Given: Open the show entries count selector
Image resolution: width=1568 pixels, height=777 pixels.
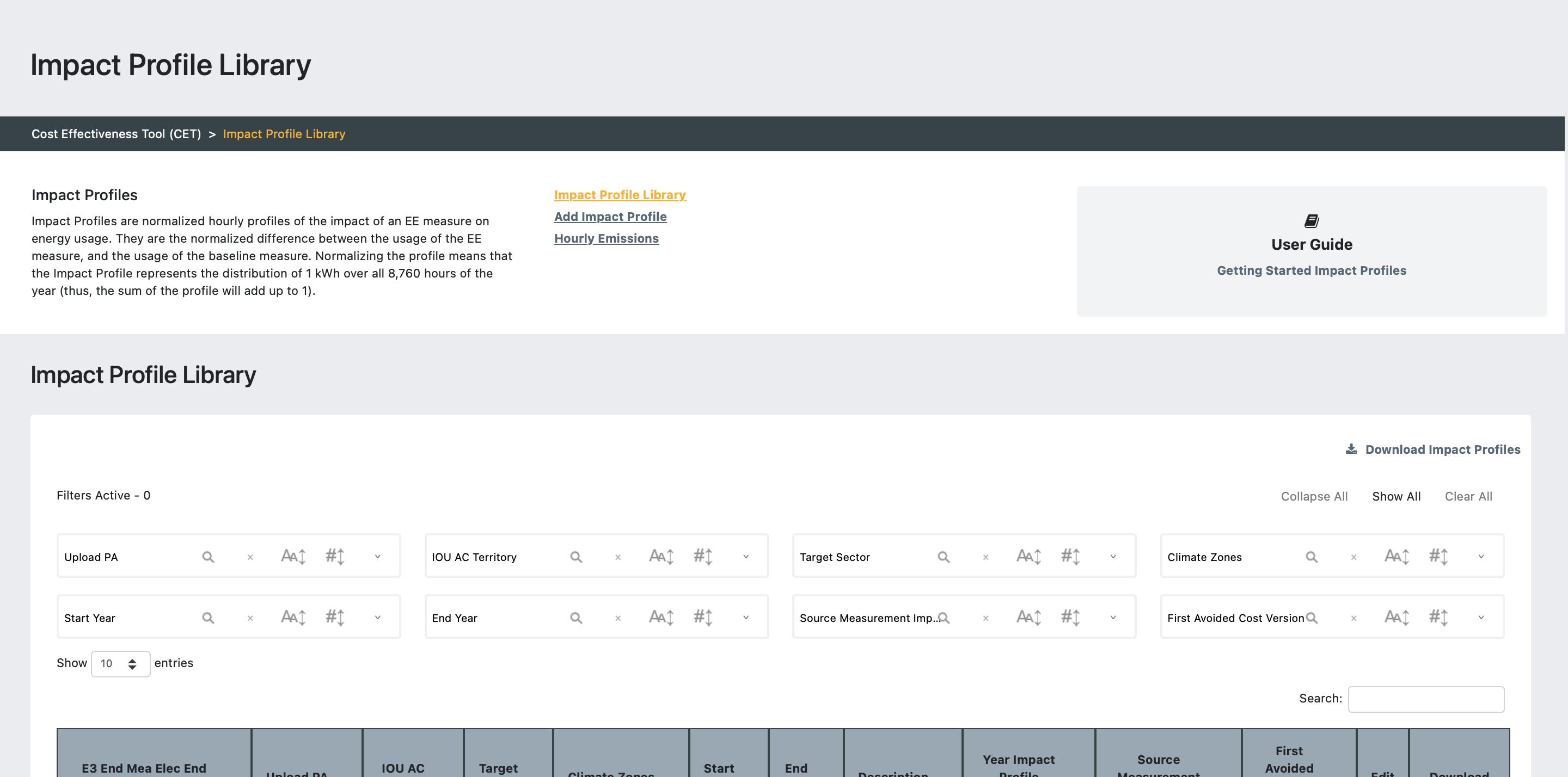Looking at the screenshot, I should pos(120,663).
